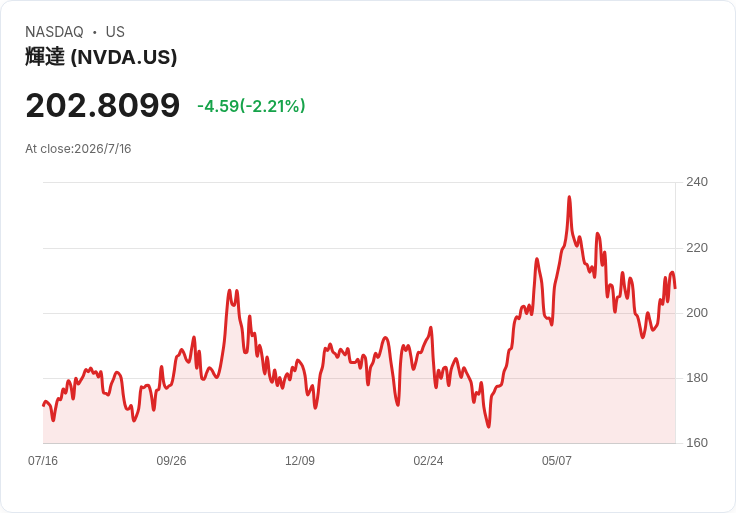This screenshot has width=736, height=513.
Task: Click the NASDAQ exchange label
Action: [x=54, y=32]
